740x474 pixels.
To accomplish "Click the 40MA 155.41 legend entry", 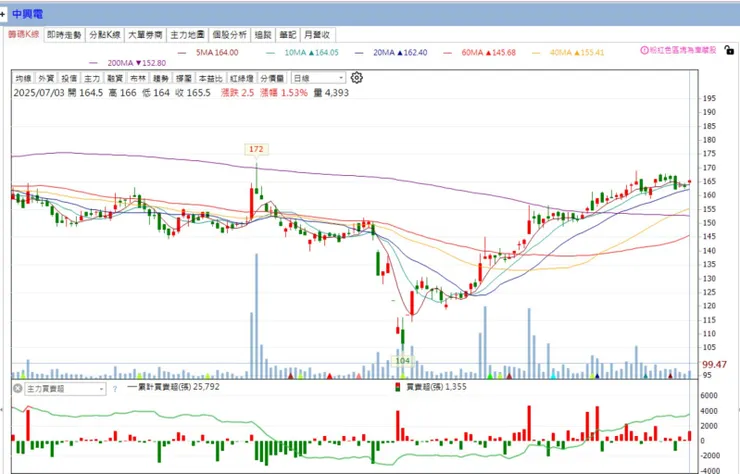I will [x=577, y=53].
